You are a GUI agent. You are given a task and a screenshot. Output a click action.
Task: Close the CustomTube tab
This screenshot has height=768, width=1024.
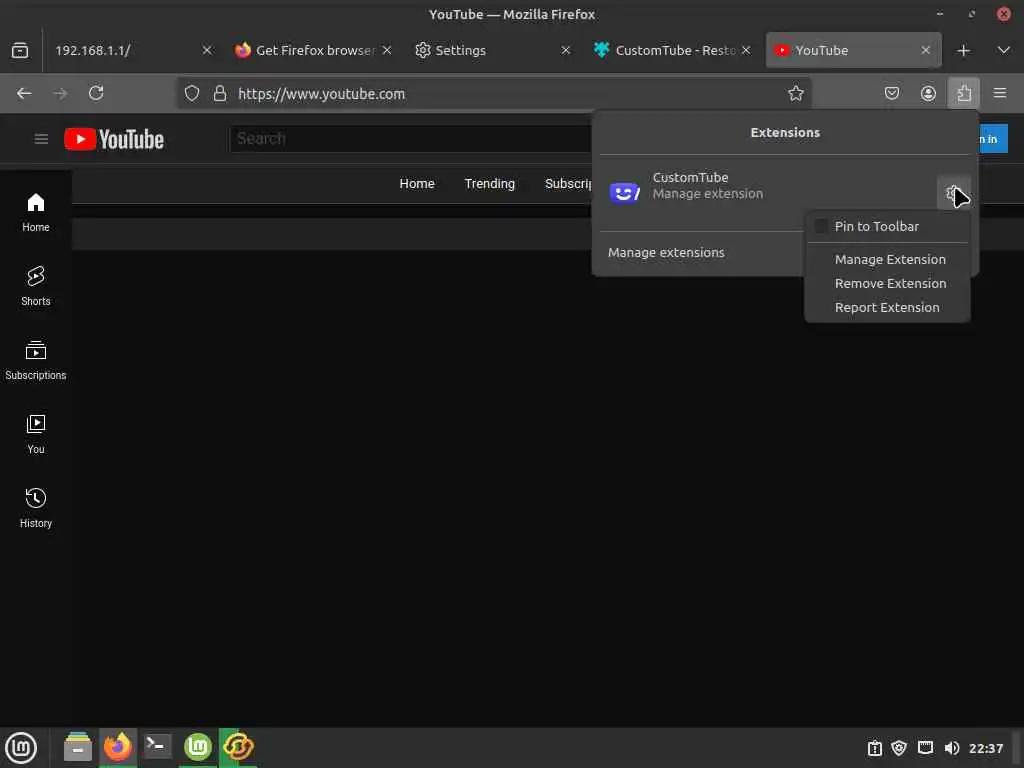tap(746, 50)
